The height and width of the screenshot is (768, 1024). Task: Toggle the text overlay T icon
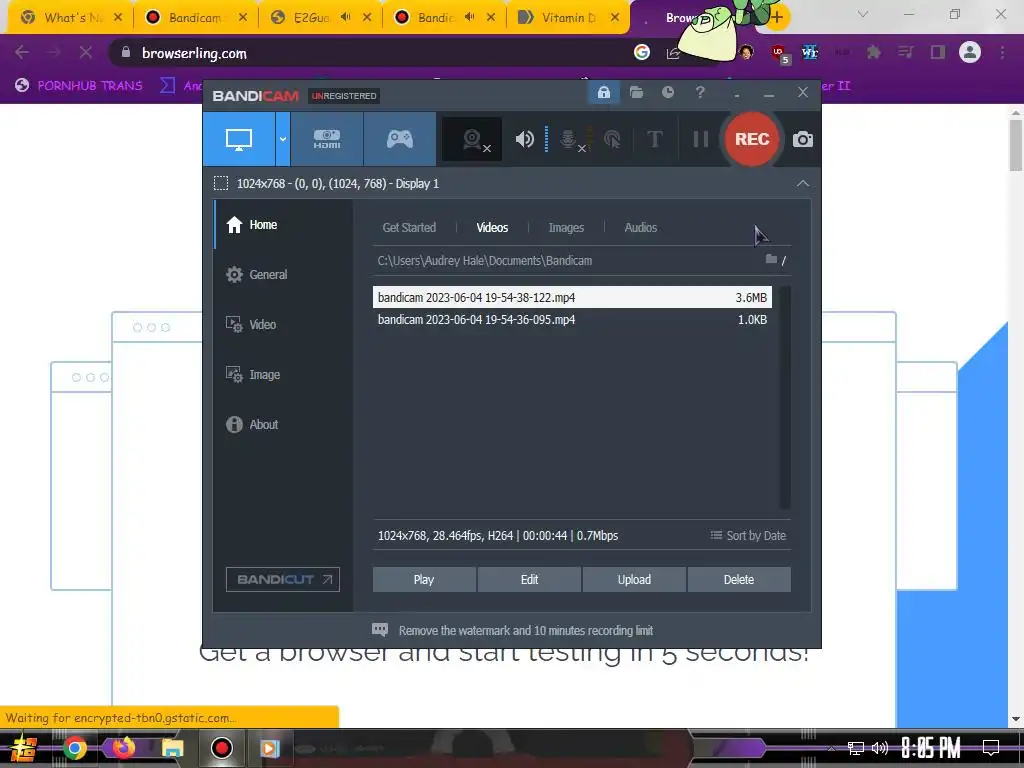click(x=654, y=139)
